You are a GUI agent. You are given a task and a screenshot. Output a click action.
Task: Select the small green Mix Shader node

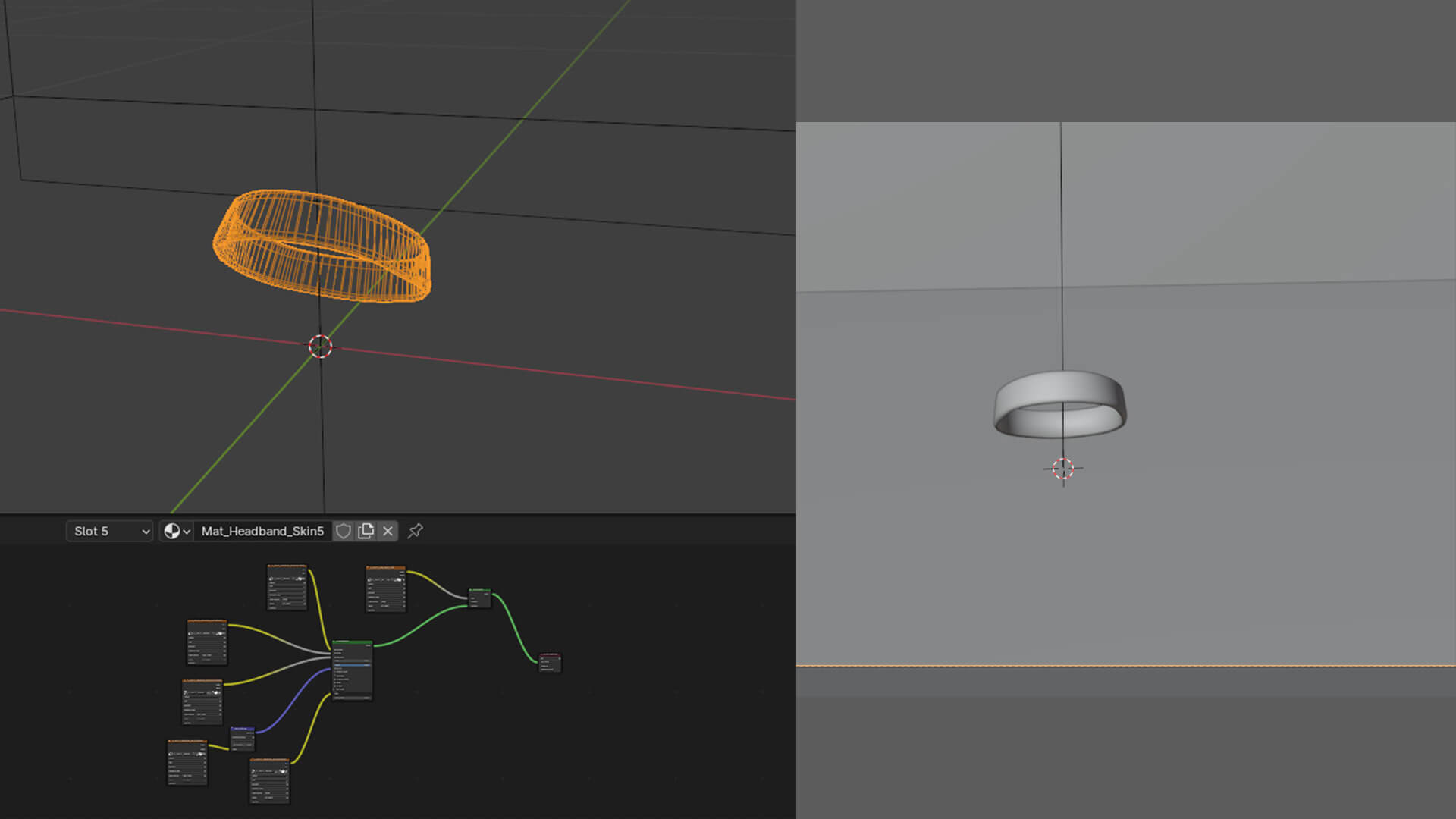pyautogui.click(x=479, y=598)
